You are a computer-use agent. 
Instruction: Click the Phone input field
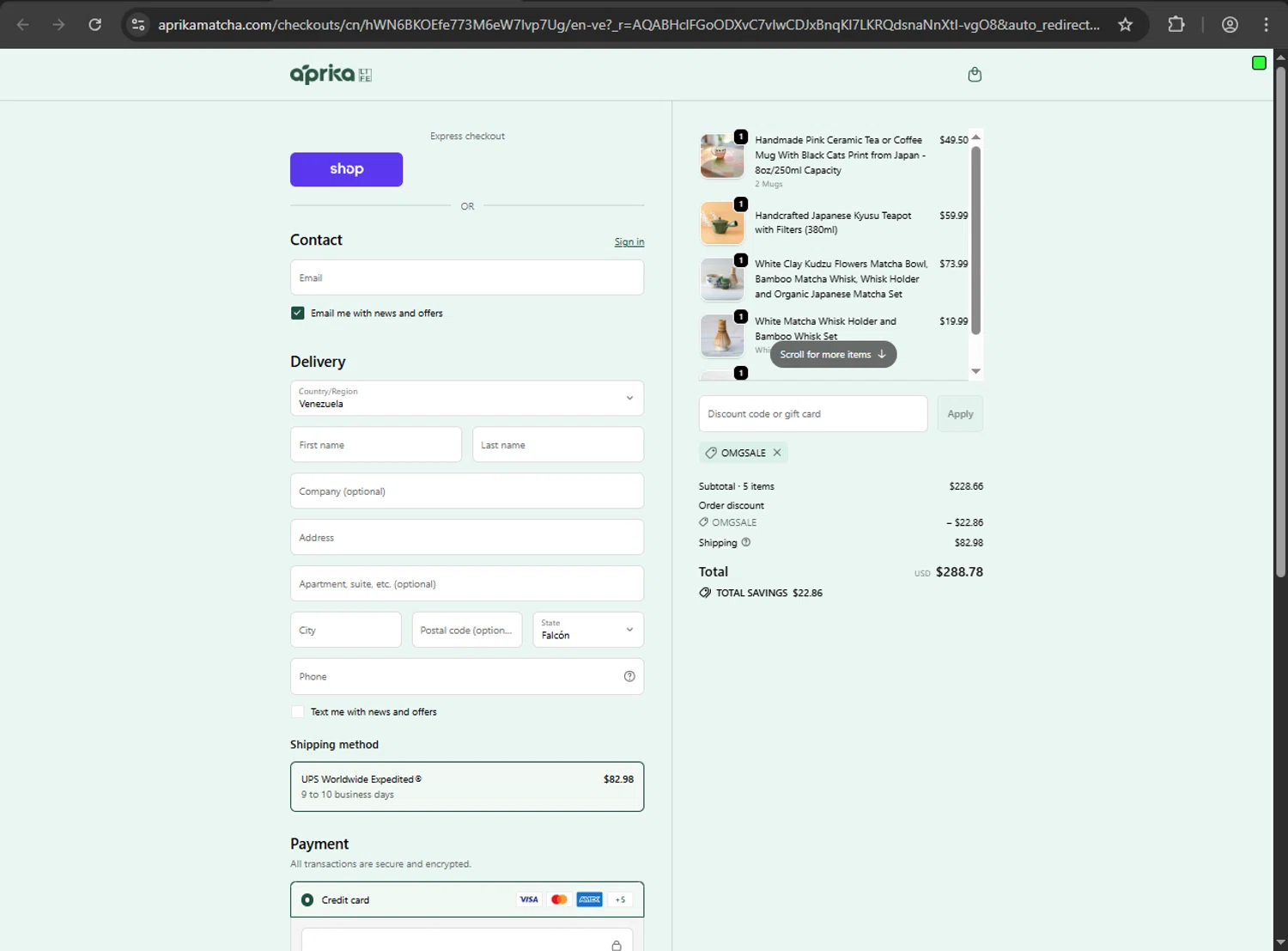tap(467, 677)
